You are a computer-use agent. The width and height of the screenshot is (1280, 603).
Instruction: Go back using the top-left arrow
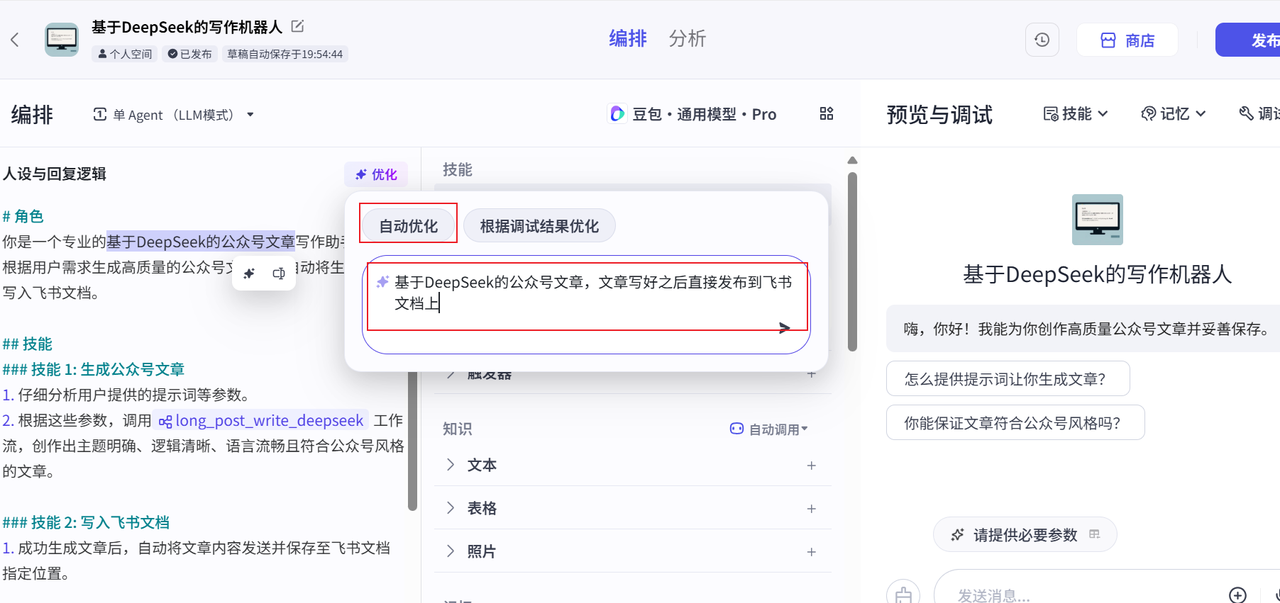(15, 40)
